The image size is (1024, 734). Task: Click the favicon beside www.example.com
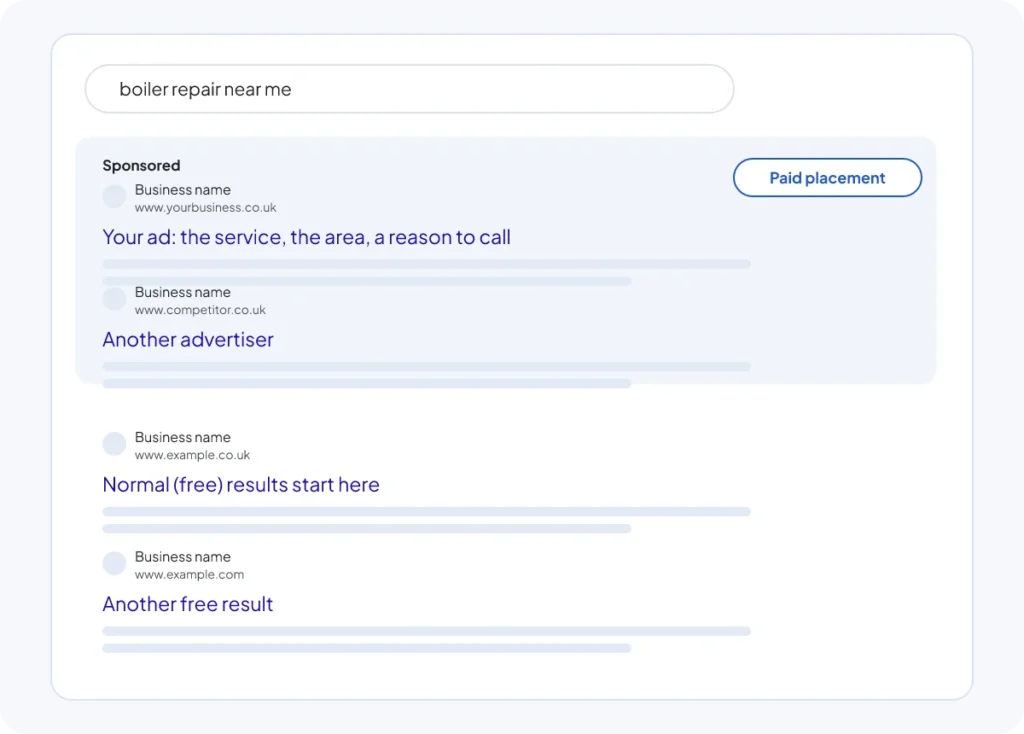[x=114, y=563]
